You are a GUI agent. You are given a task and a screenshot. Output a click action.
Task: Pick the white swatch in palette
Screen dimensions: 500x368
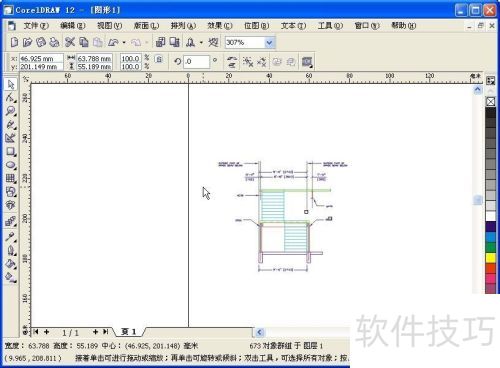pyautogui.click(x=491, y=216)
